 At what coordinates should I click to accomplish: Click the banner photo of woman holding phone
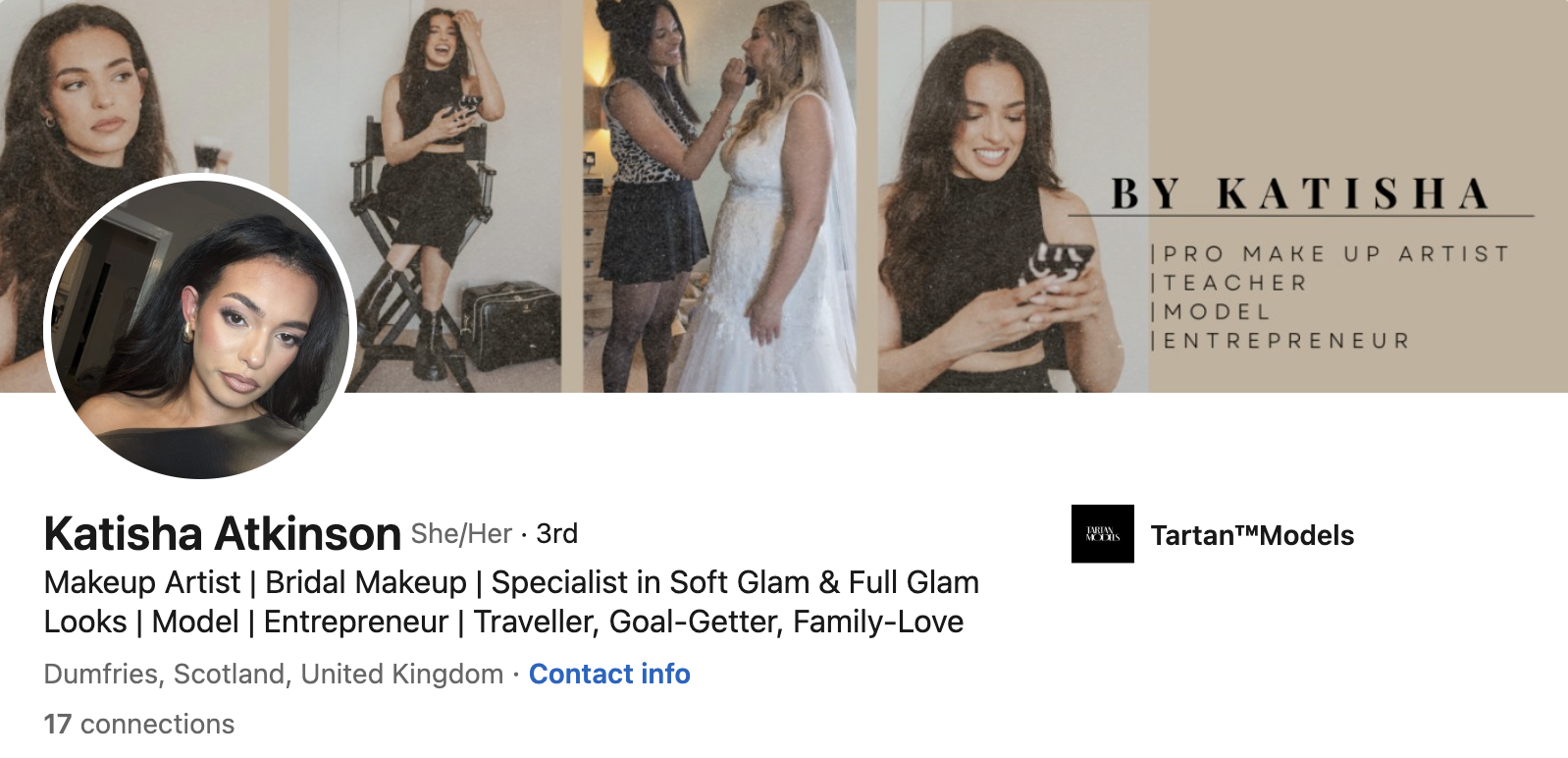point(1013,196)
